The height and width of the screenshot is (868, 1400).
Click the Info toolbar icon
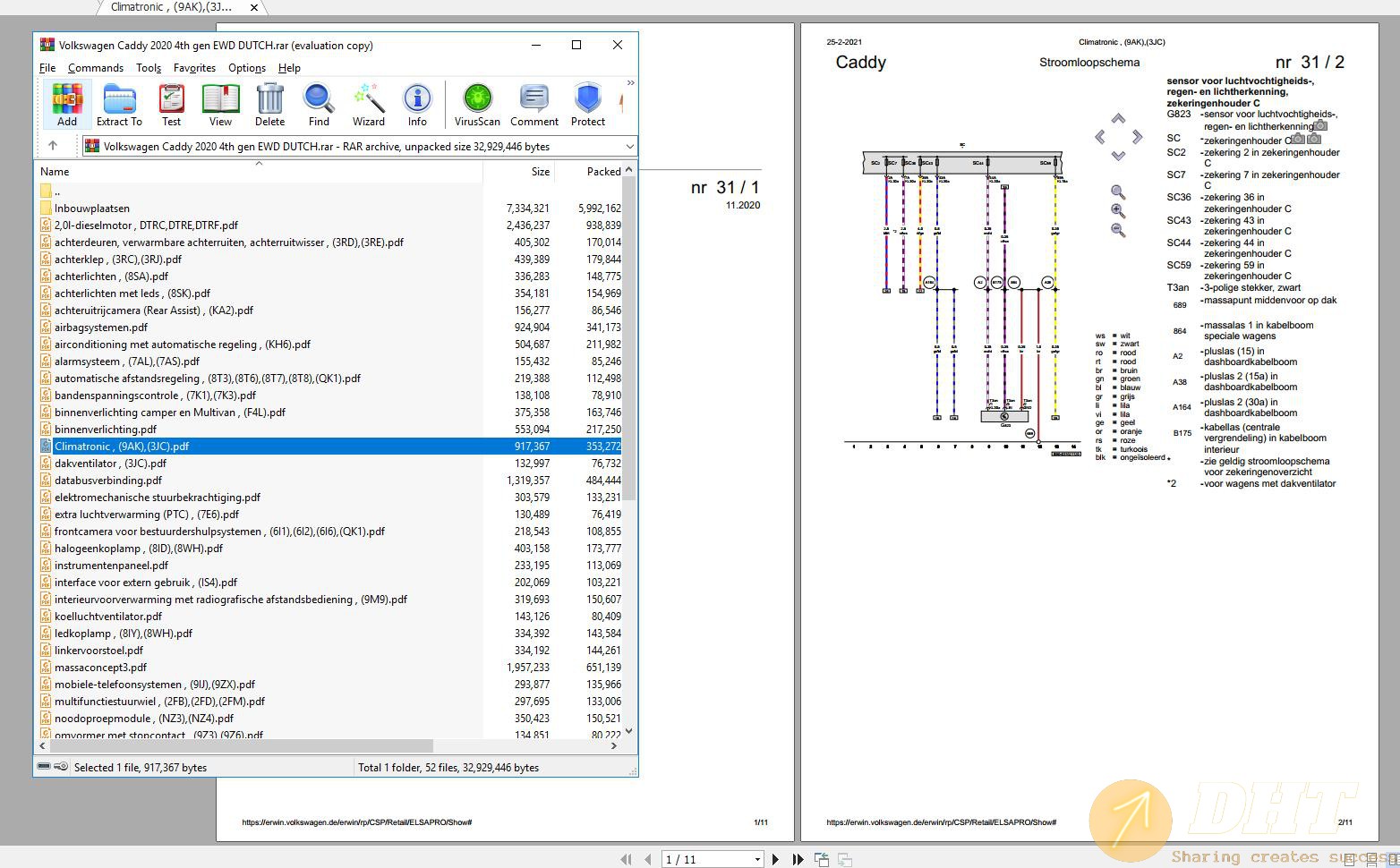click(x=417, y=104)
